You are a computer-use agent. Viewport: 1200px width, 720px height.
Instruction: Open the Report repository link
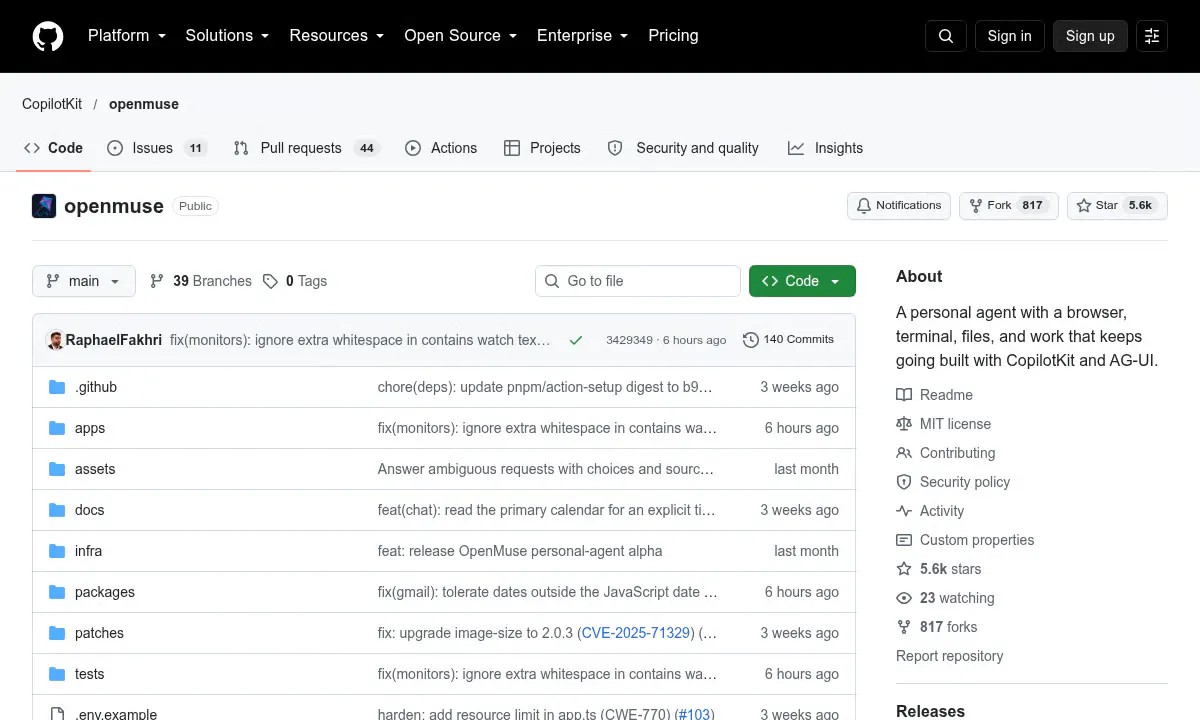tap(949, 656)
